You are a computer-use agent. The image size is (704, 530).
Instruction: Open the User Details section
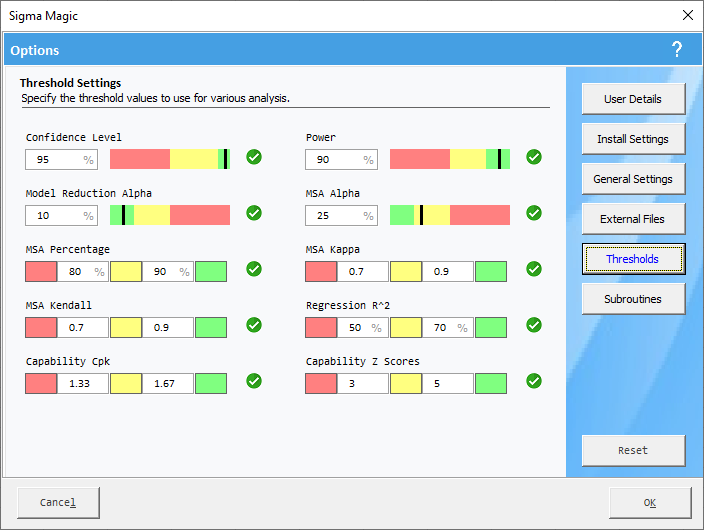(x=633, y=99)
